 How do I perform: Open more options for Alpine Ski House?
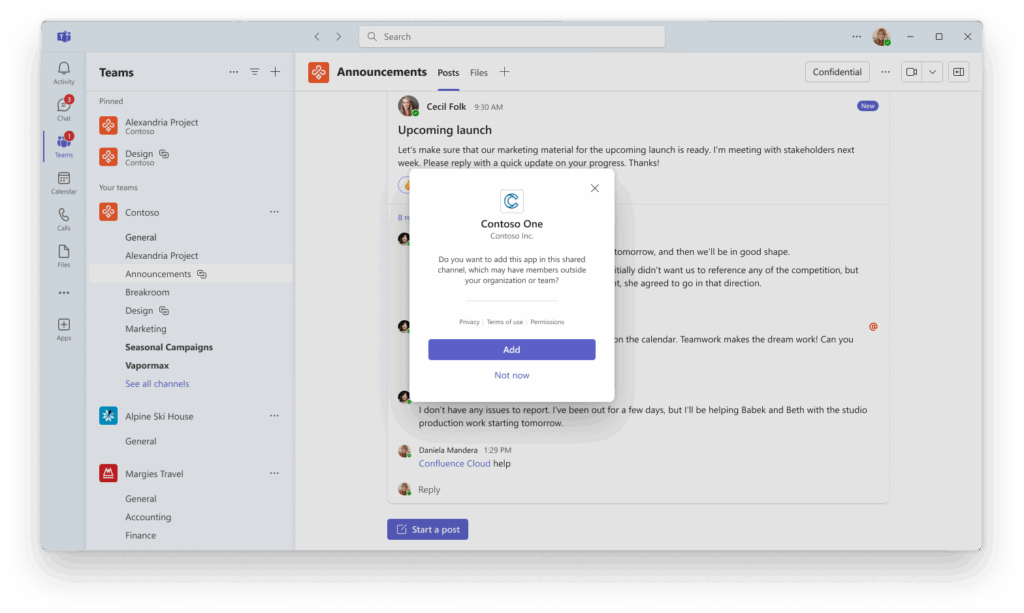(274, 416)
